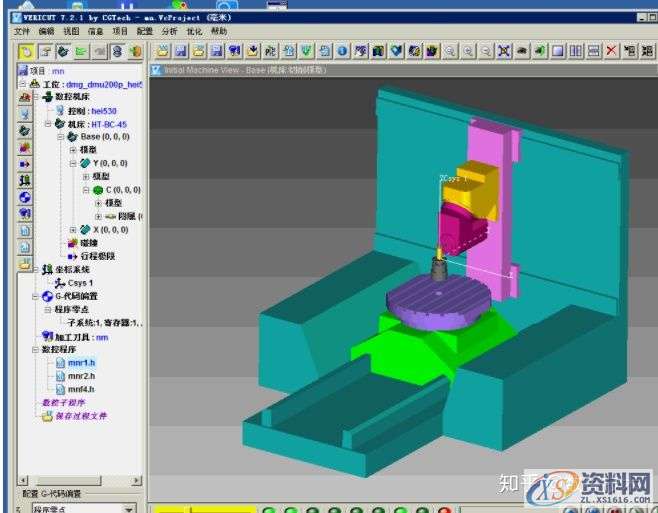Open the 分析 menu
Screen dimensions: 658x513
[169, 31]
